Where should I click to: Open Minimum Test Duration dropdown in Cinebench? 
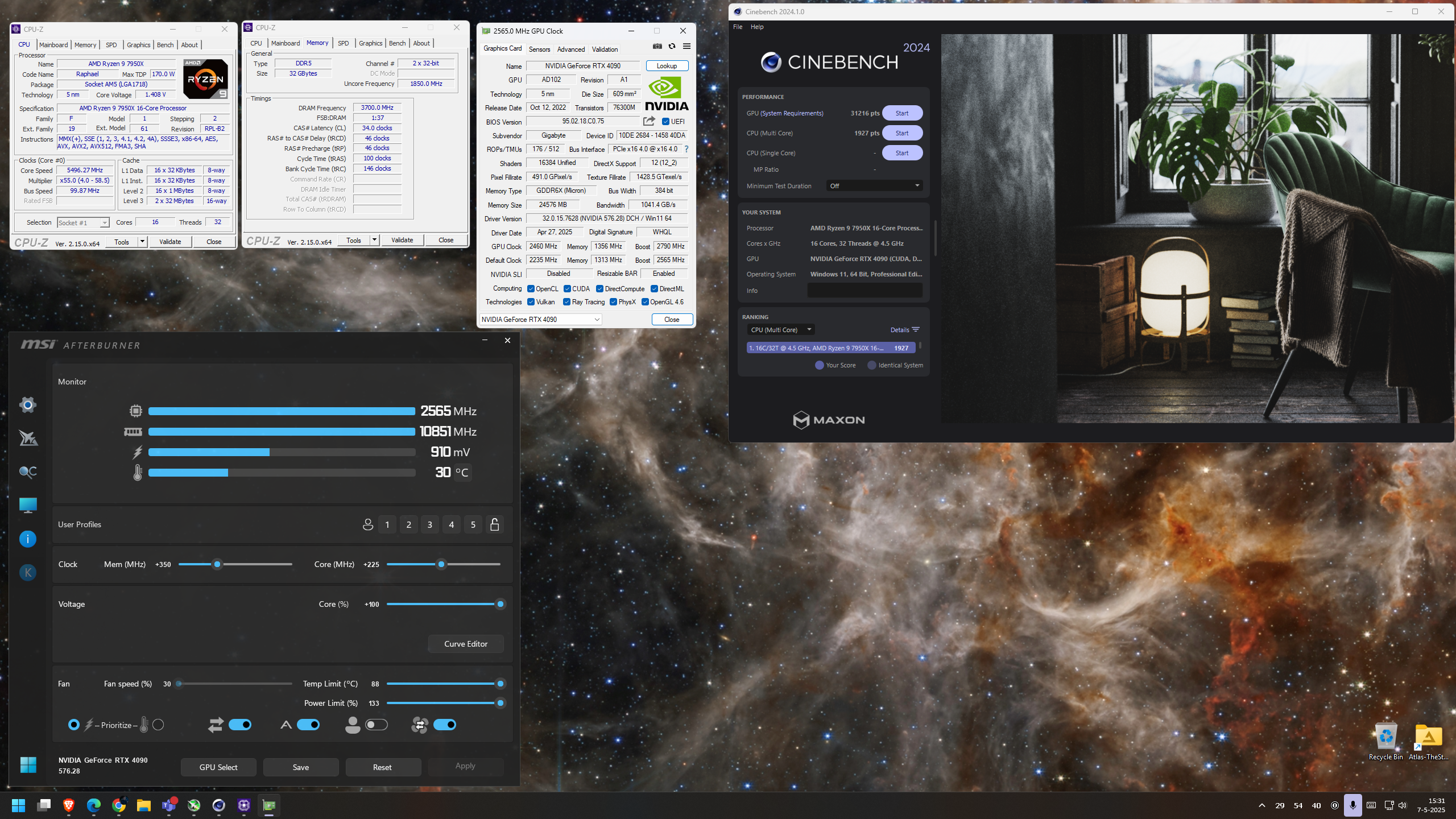874,186
